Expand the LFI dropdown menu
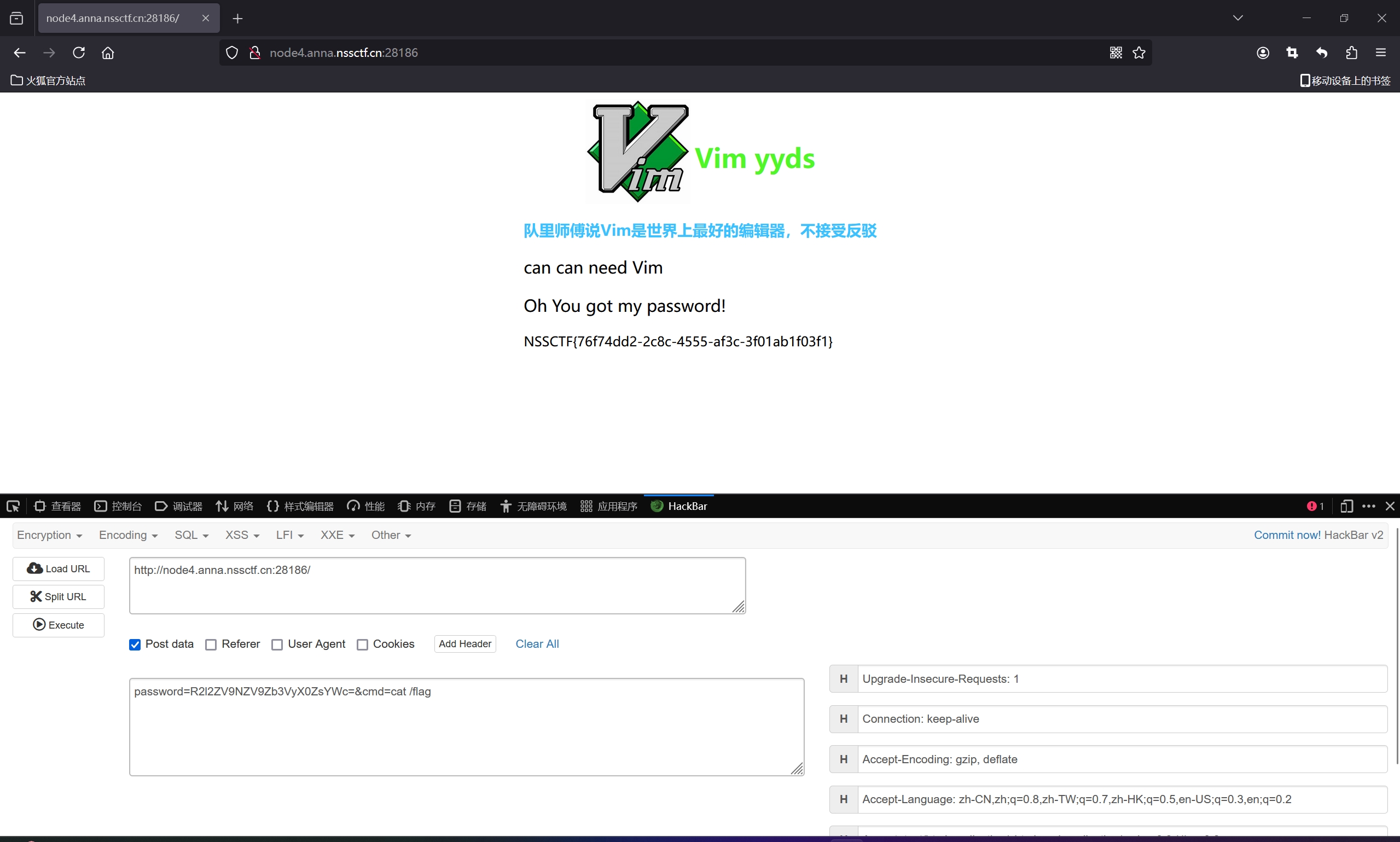This screenshot has height=842, width=1400. coord(290,535)
